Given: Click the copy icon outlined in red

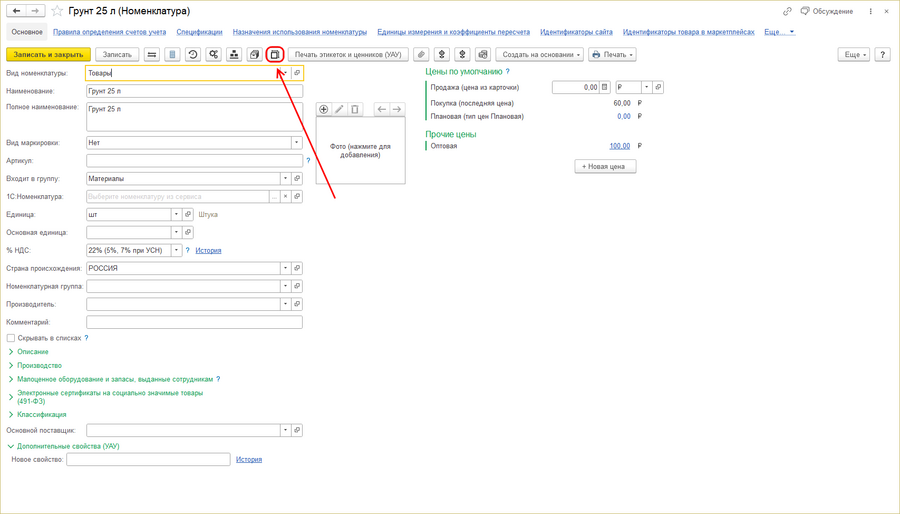Looking at the screenshot, I should pos(275,54).
